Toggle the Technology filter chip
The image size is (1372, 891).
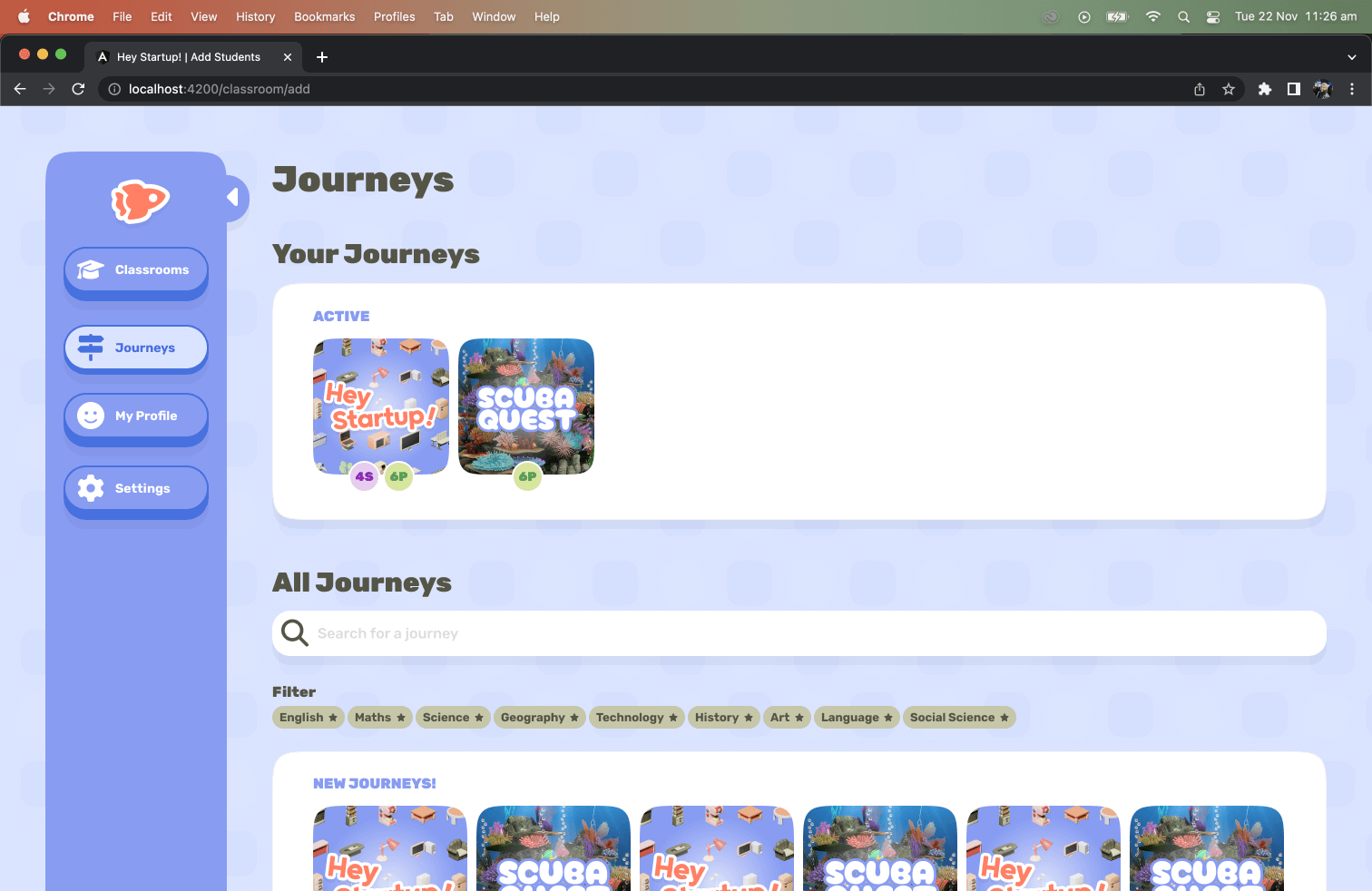pos(637,718)
